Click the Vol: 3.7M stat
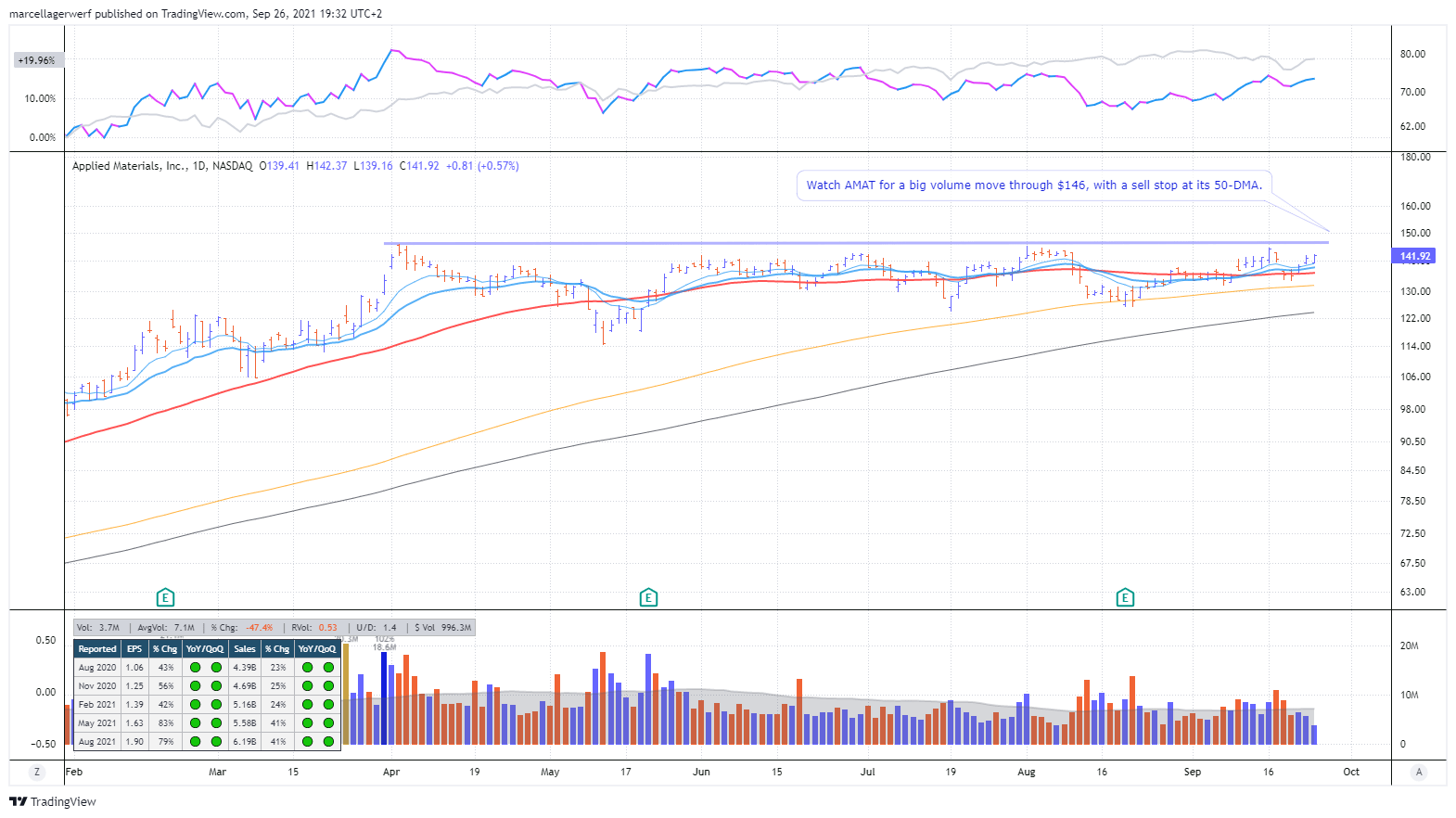1456x818 pixels. tap(98, 628)
